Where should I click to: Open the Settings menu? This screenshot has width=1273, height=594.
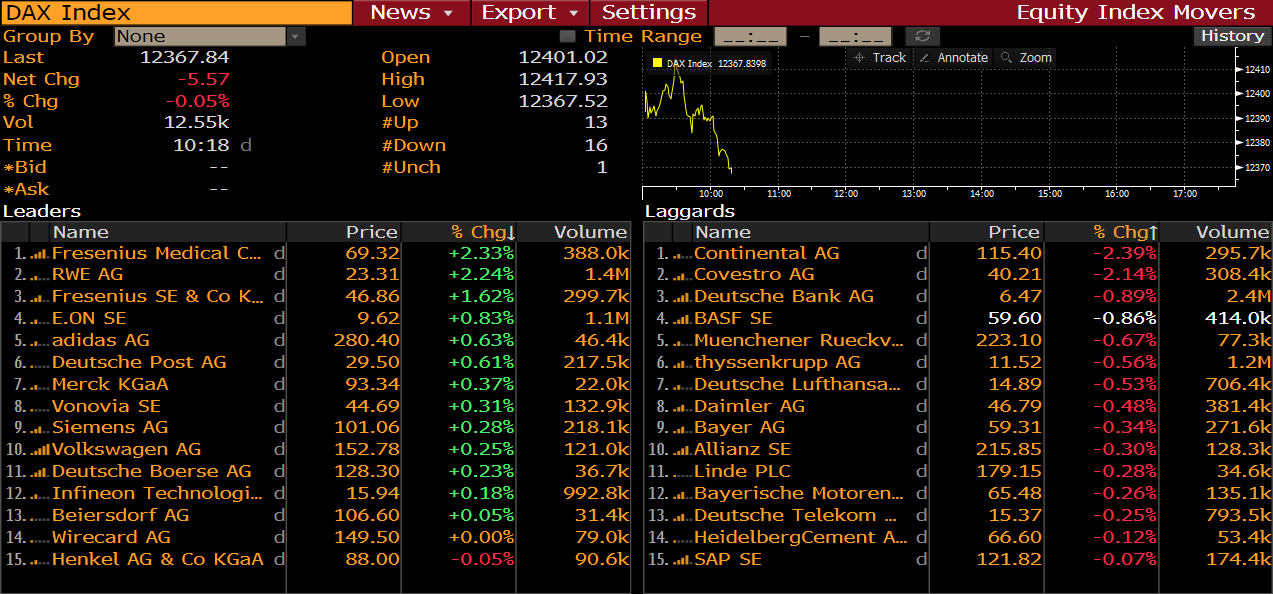click(649, 13)
